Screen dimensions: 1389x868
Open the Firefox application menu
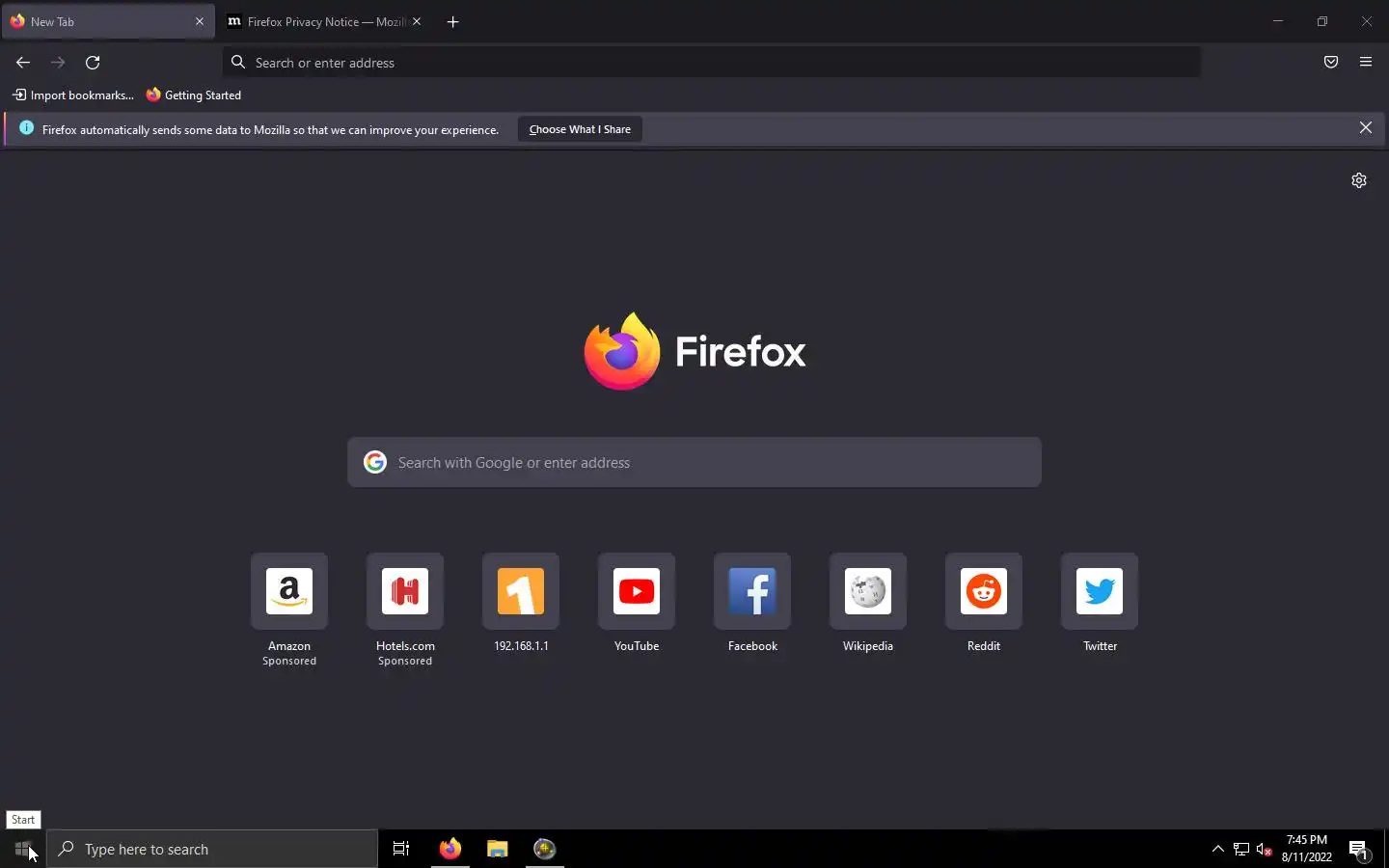(x=1366, y=63)
